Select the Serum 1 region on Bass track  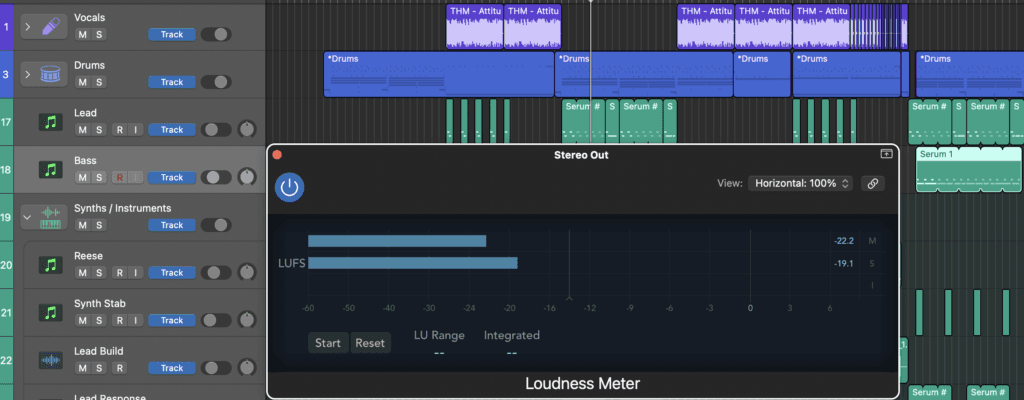click(968, 170)
